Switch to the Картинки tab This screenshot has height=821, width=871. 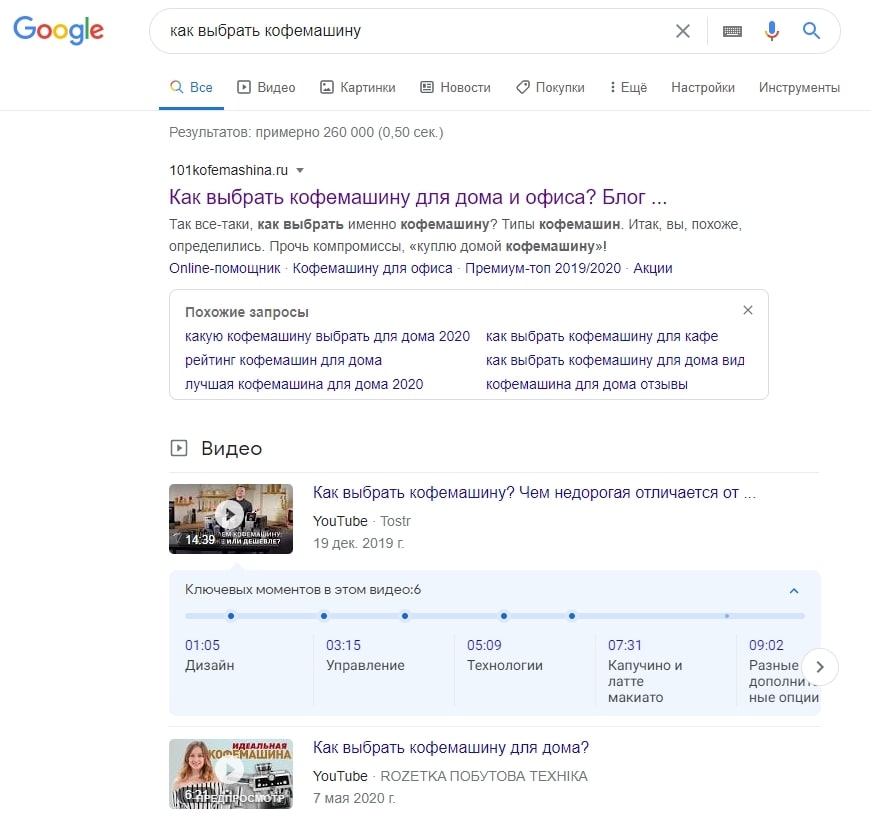tap(358, 87)
